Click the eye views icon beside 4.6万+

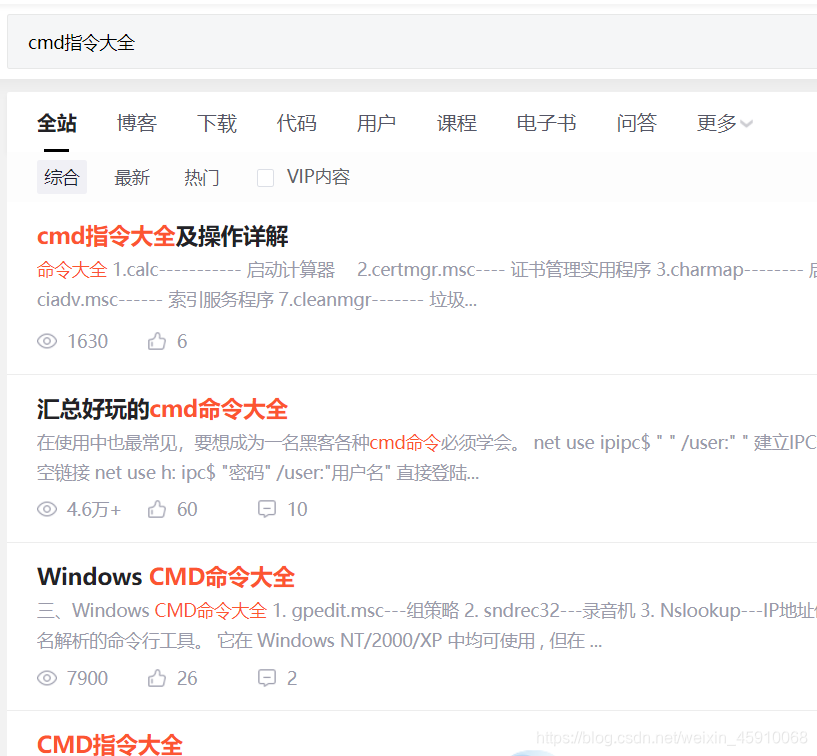[x=47, y=509]
